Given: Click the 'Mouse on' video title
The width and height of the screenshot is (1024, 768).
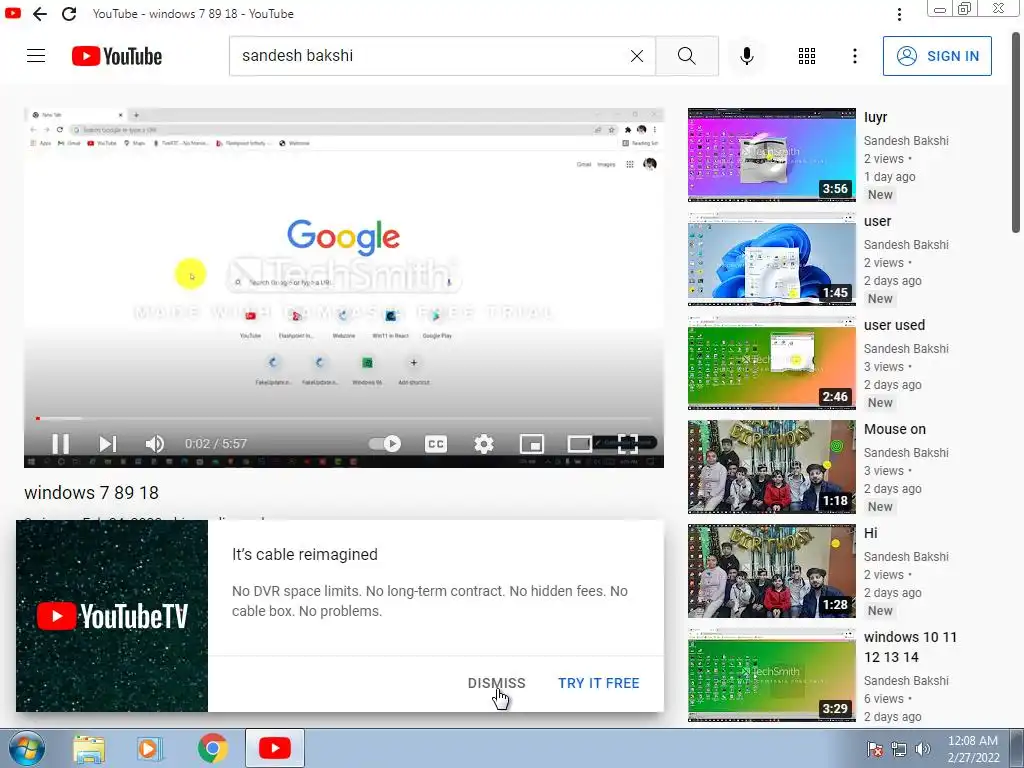Looking at the screenshot, I should click(x=895, y=429).
